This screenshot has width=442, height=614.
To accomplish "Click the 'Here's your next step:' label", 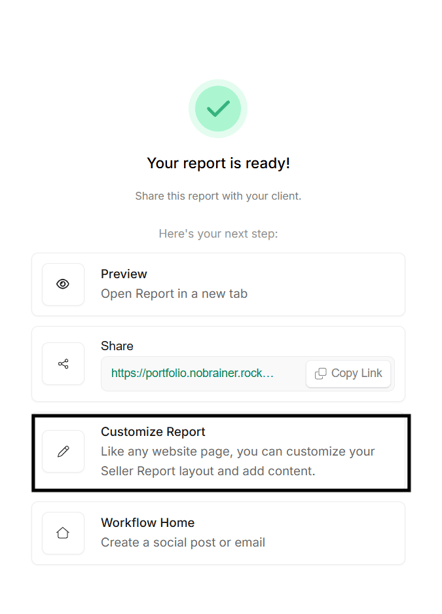I will pos(218,234).
